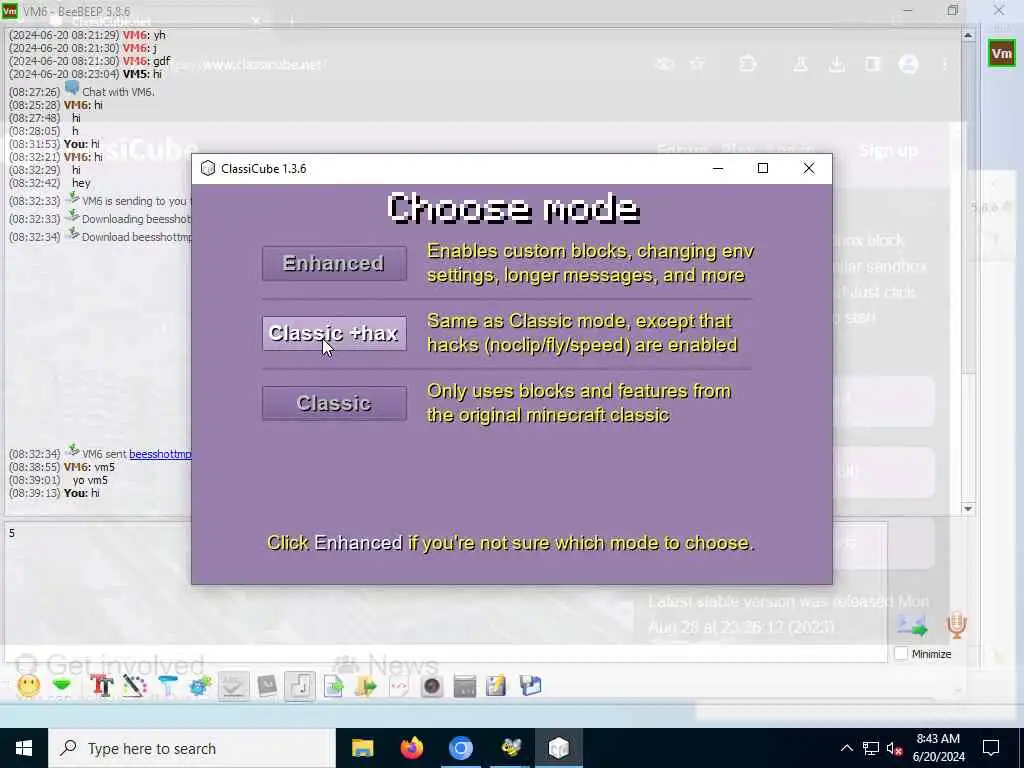Choose the Enhanced game mode

click(x=334, y=263)
